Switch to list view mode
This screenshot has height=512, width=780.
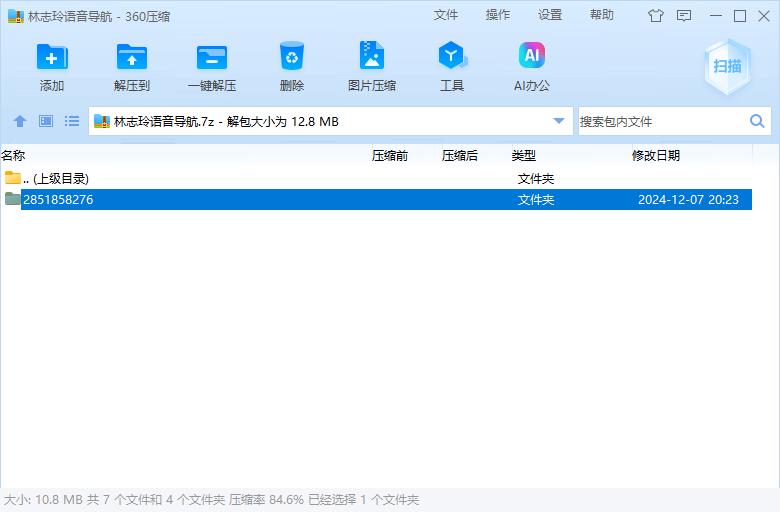(72, 121)
